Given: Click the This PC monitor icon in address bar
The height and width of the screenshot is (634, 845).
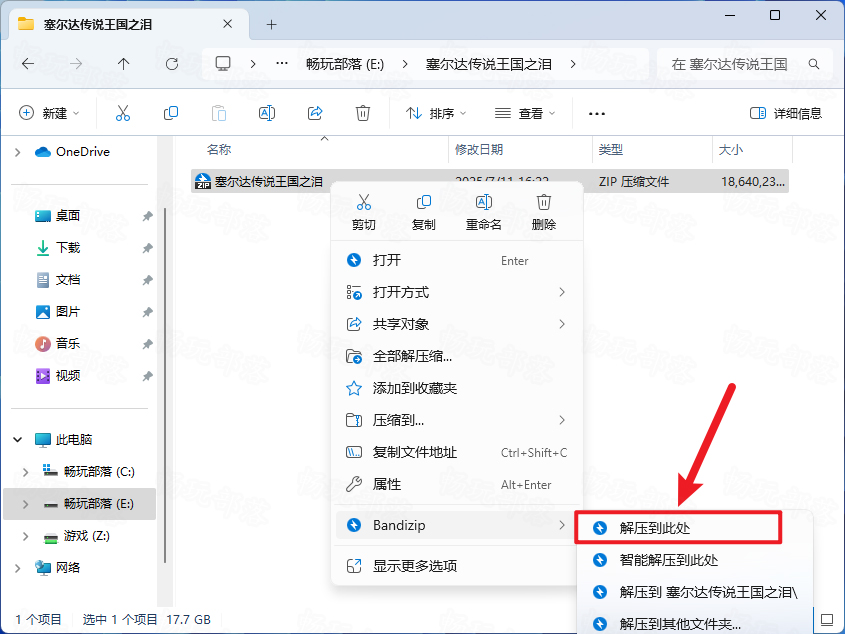Looking at the screenshot, I should coord(223,64).
